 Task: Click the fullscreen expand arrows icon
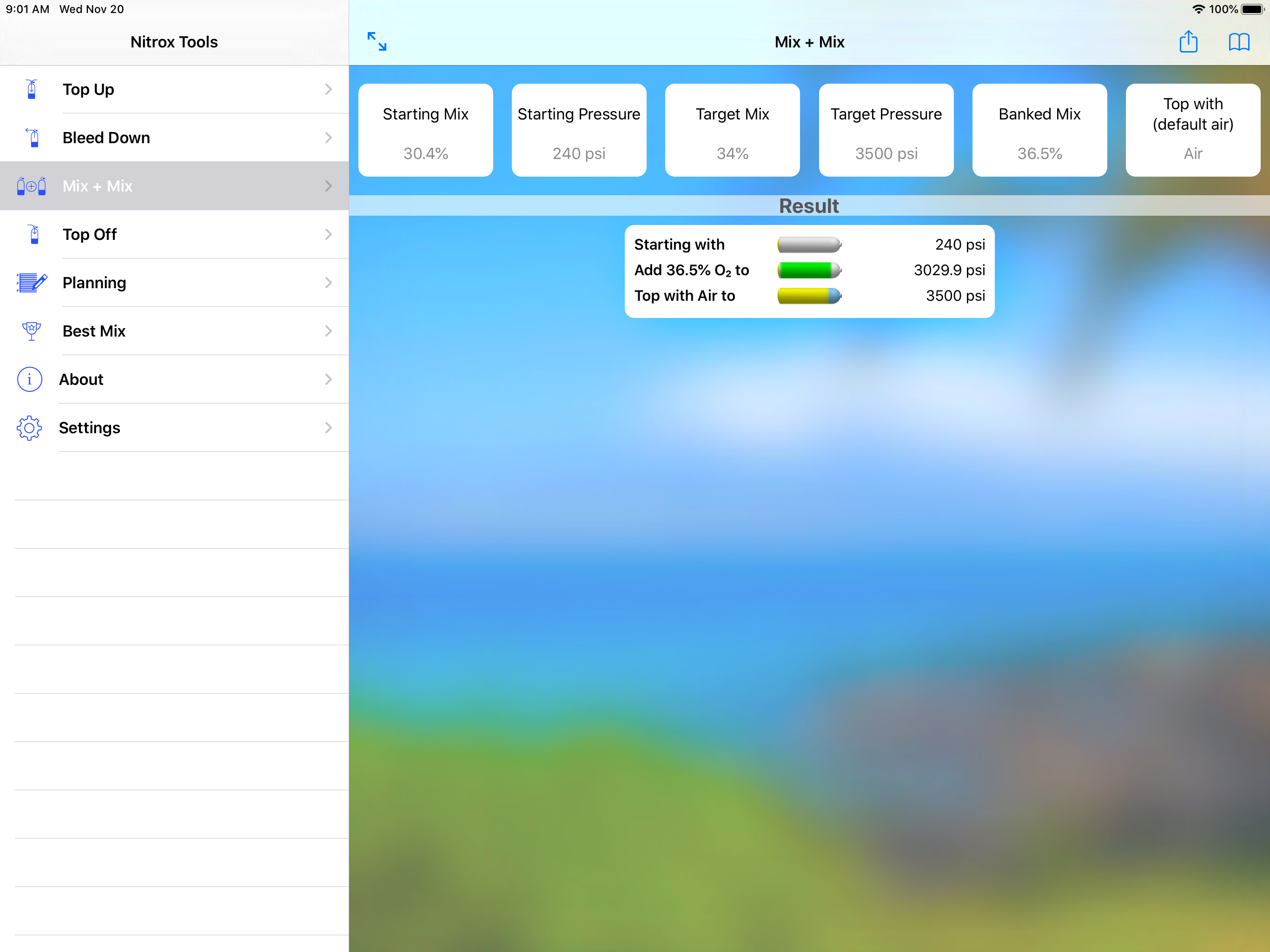377,41
